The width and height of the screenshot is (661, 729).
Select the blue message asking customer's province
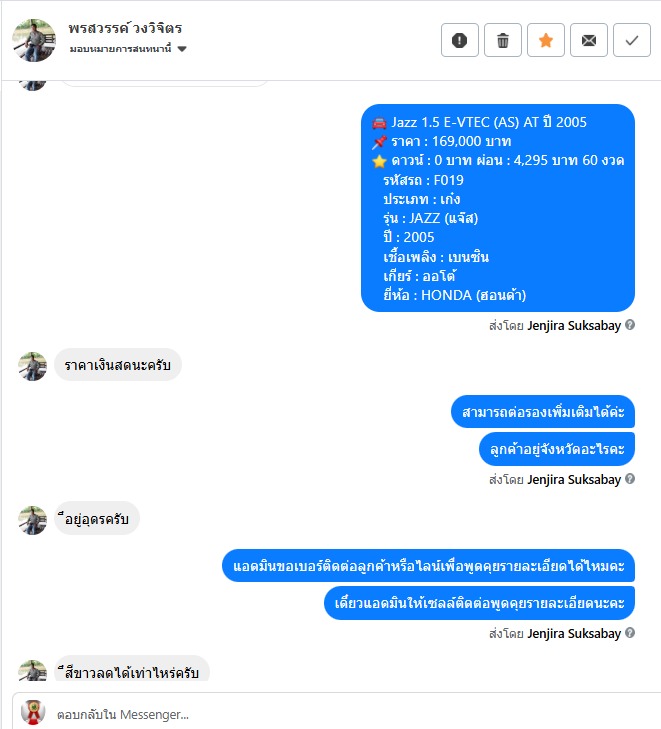[x=557, y=449]
